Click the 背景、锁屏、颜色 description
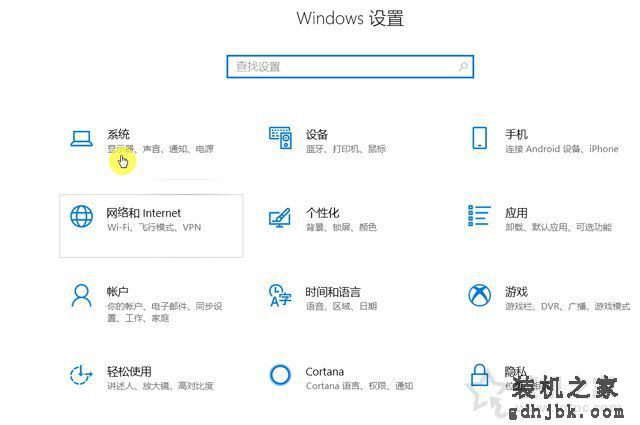This screenshot has width=640, height=425. coord(341,227)
